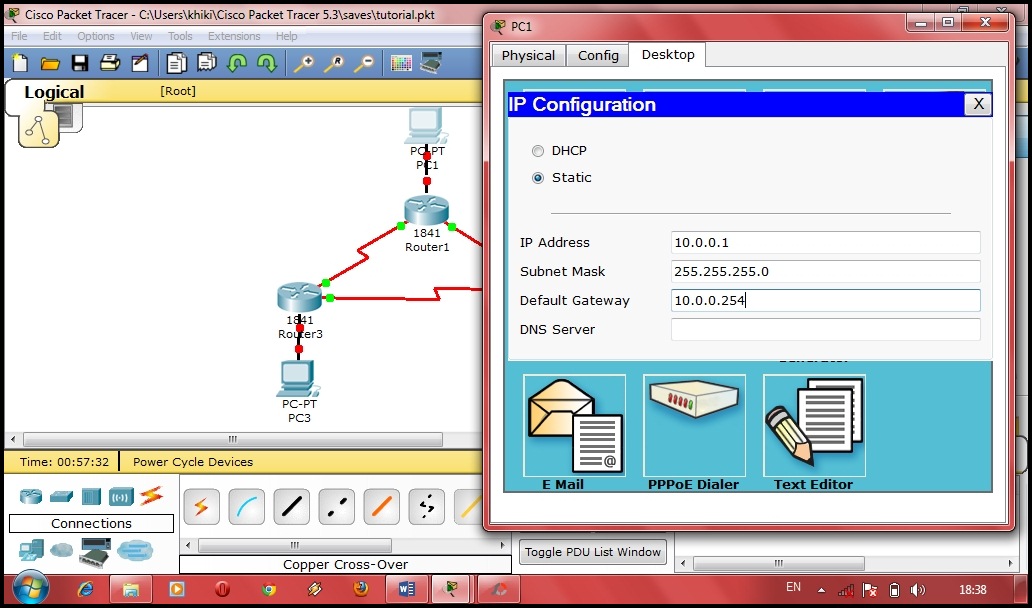Click Power Cycle Devices button
The image size is (1032, 608).
[193, 462]
